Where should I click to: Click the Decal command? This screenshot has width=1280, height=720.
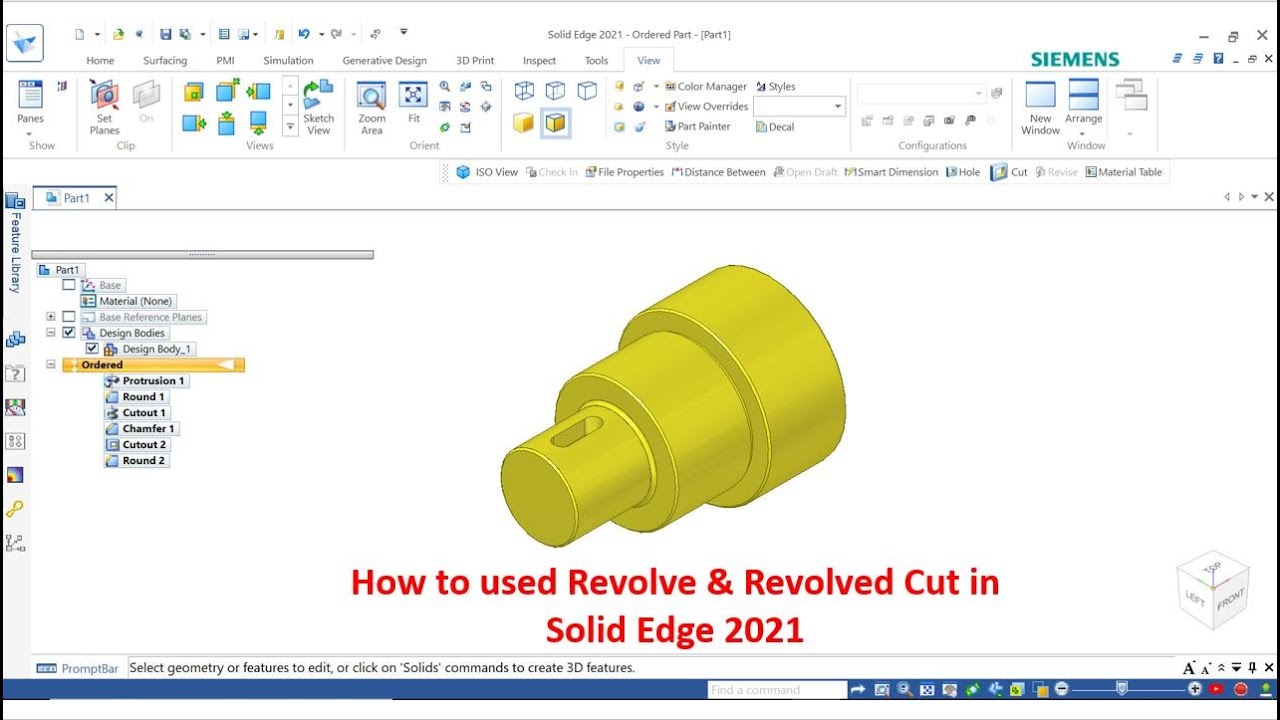[775, 127]
